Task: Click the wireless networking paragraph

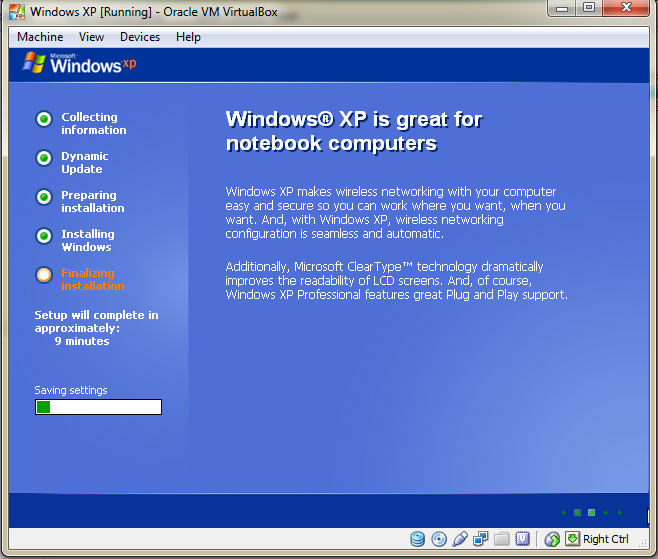Action: pos(395,212)
